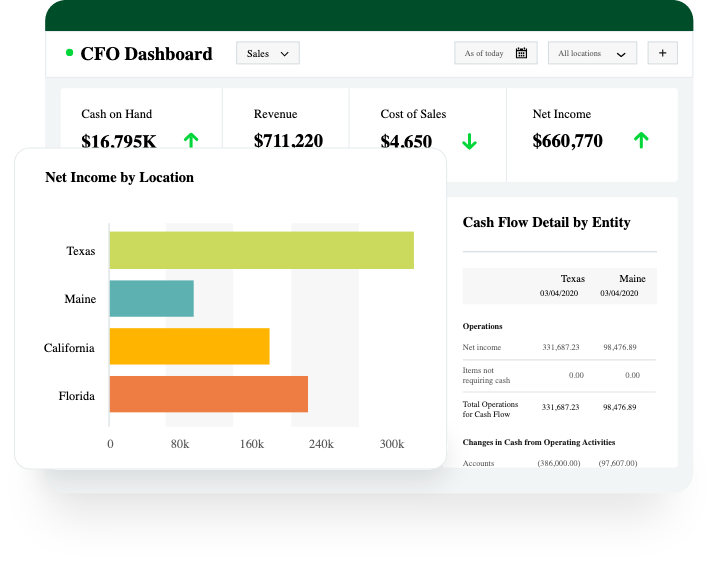Select the Texas column header in table

coord(573,279)
